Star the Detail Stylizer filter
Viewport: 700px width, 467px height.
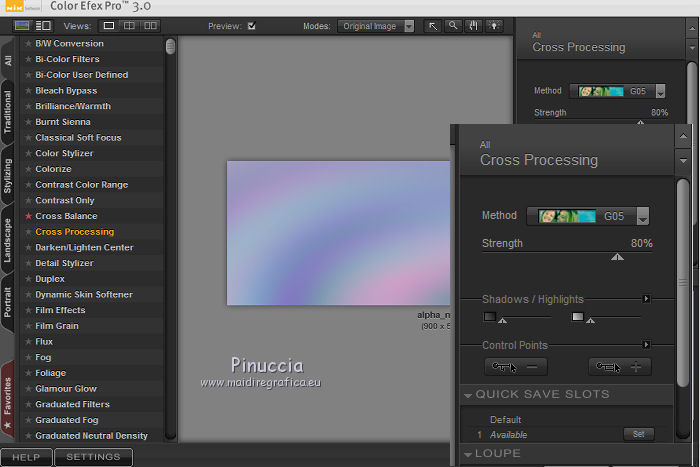click(x=28, y=263)
